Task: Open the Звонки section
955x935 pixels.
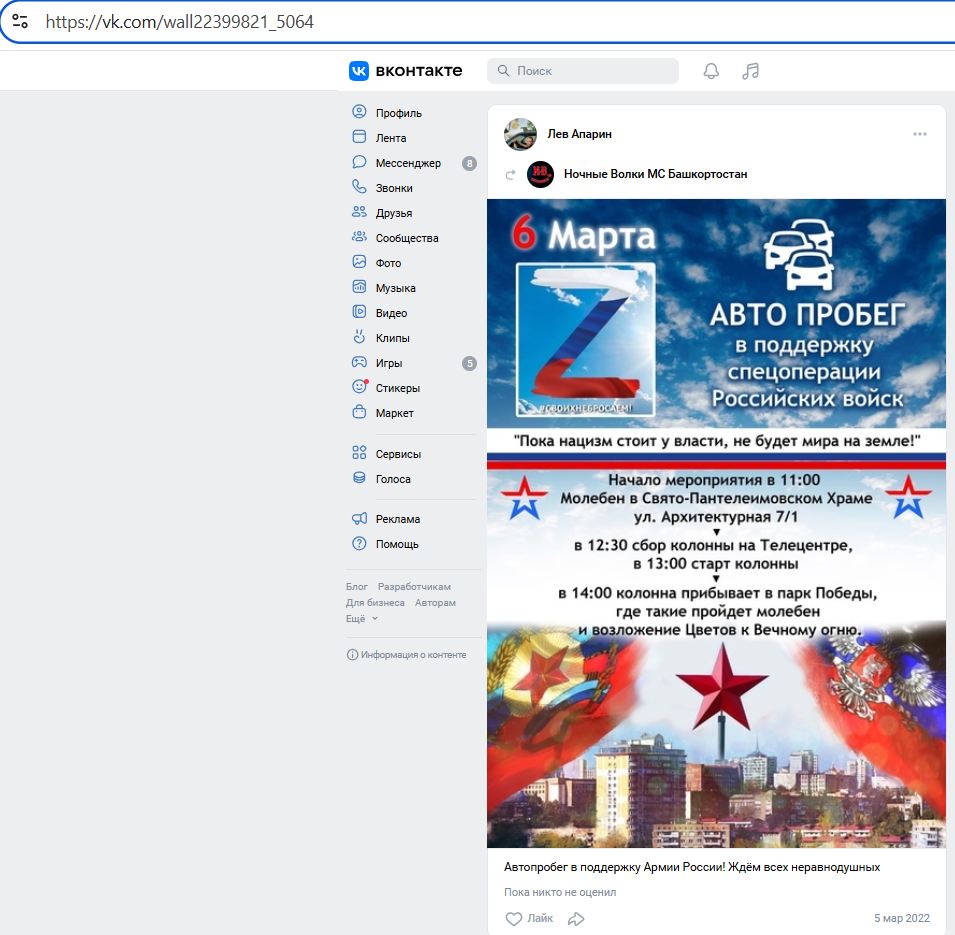Action: 393,187
